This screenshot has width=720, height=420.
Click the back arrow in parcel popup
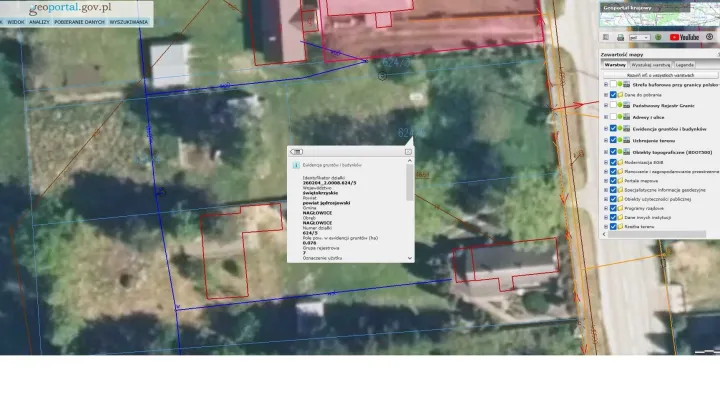pos(296,151)
